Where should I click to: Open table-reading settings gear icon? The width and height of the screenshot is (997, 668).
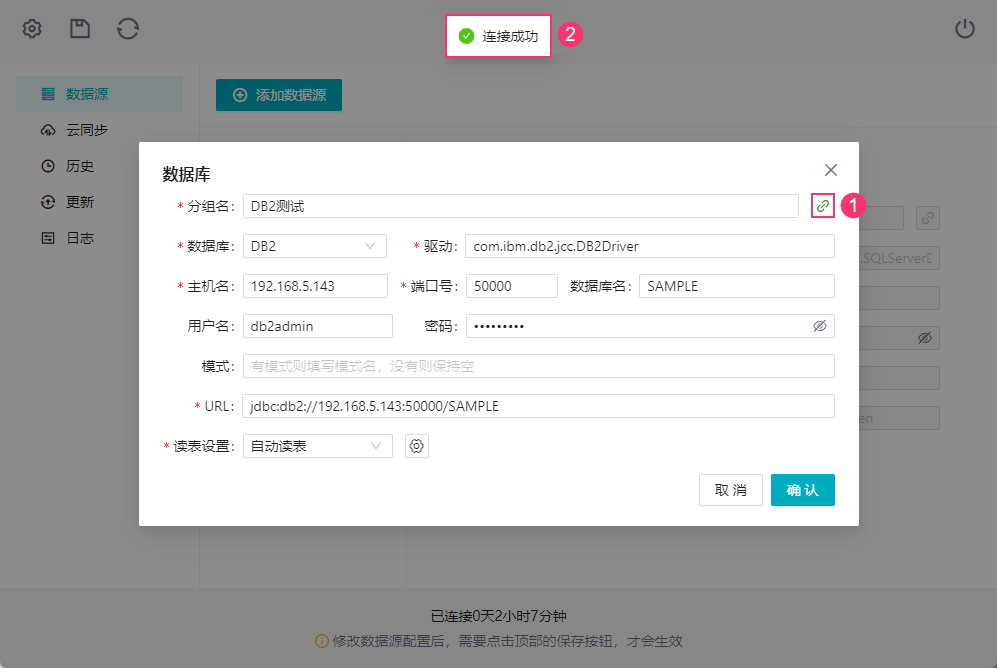click(x=416, y=446)
